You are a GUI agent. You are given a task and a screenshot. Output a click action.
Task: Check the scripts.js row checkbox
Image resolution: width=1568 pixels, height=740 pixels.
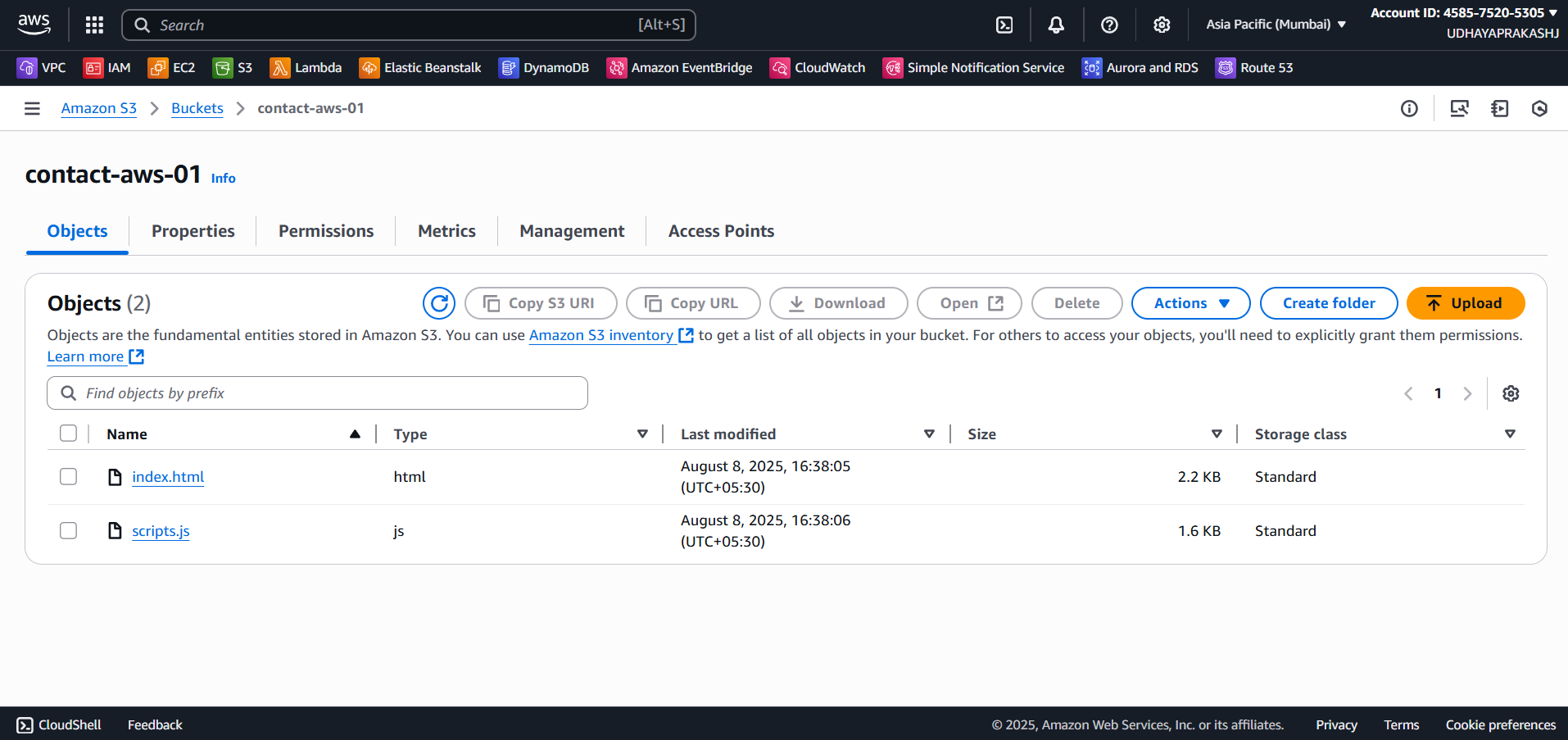click(68, 531)
